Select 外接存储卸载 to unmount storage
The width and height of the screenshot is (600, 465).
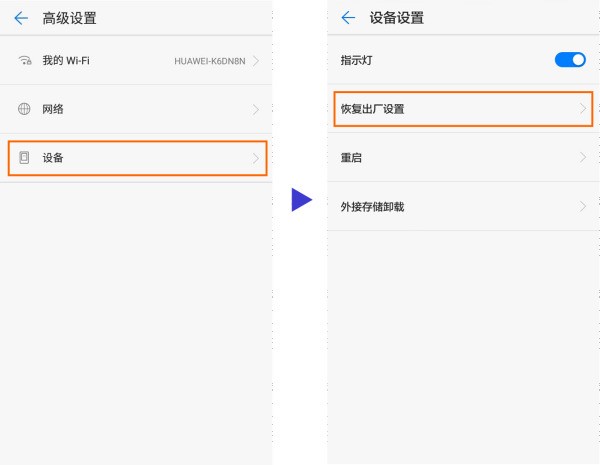pyautogui.click(x=373, y=207)
